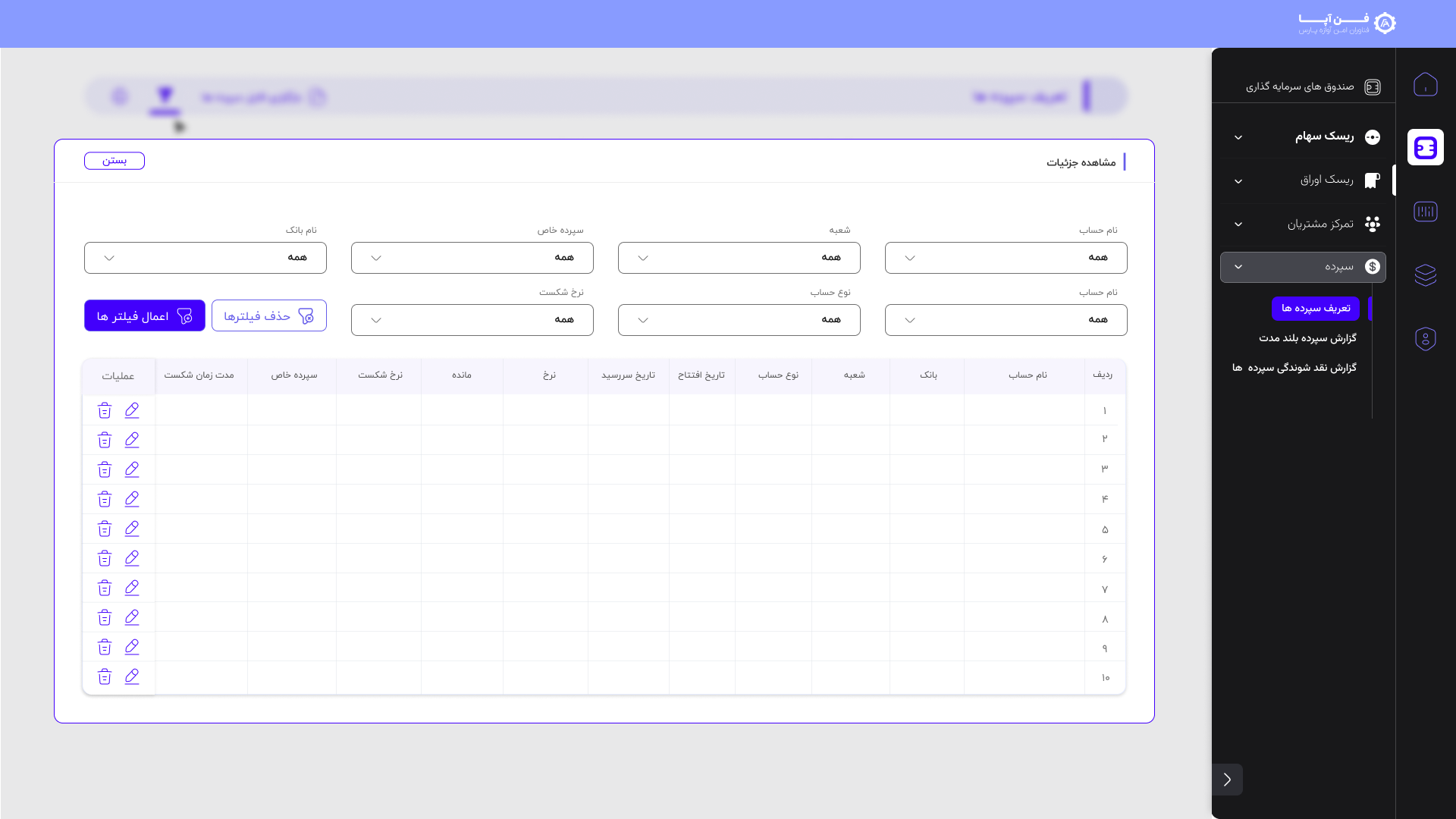Open the سپرده خاص filter dropdown
The height and width of the screenshot is (819, 1456).
(x=472, y=258)
